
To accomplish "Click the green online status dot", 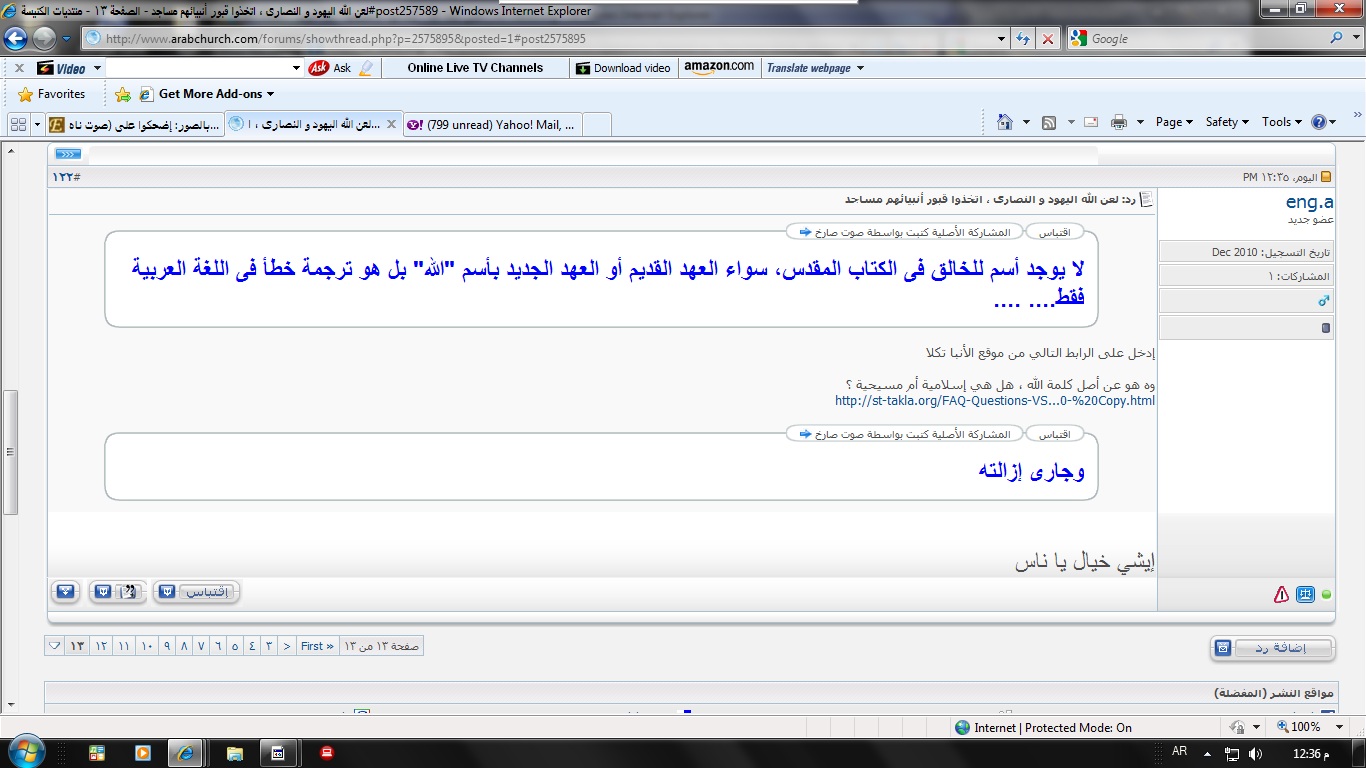I will tap(1327, 594).
